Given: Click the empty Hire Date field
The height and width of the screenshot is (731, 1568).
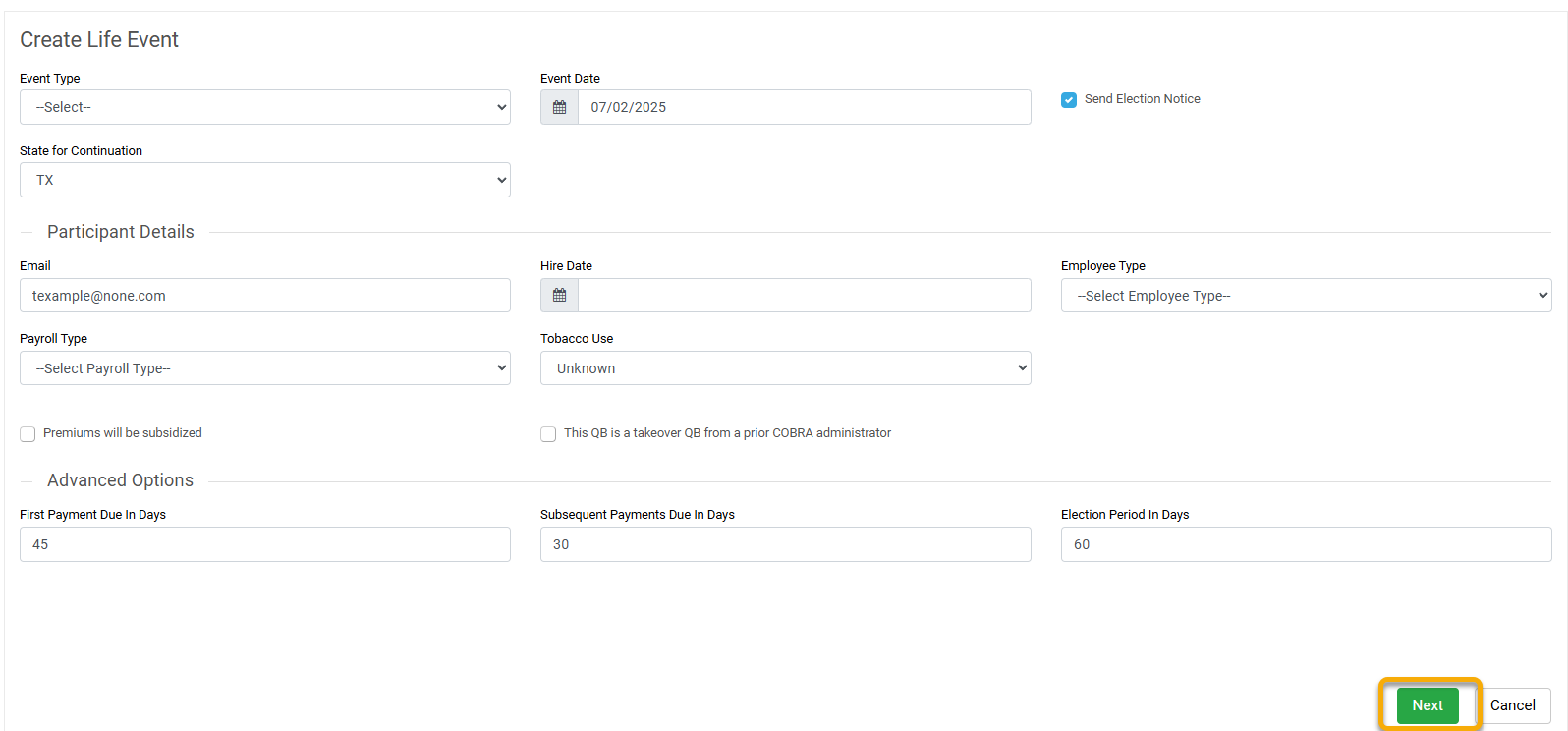Looking at the screenshot, I should pos(804,296).
